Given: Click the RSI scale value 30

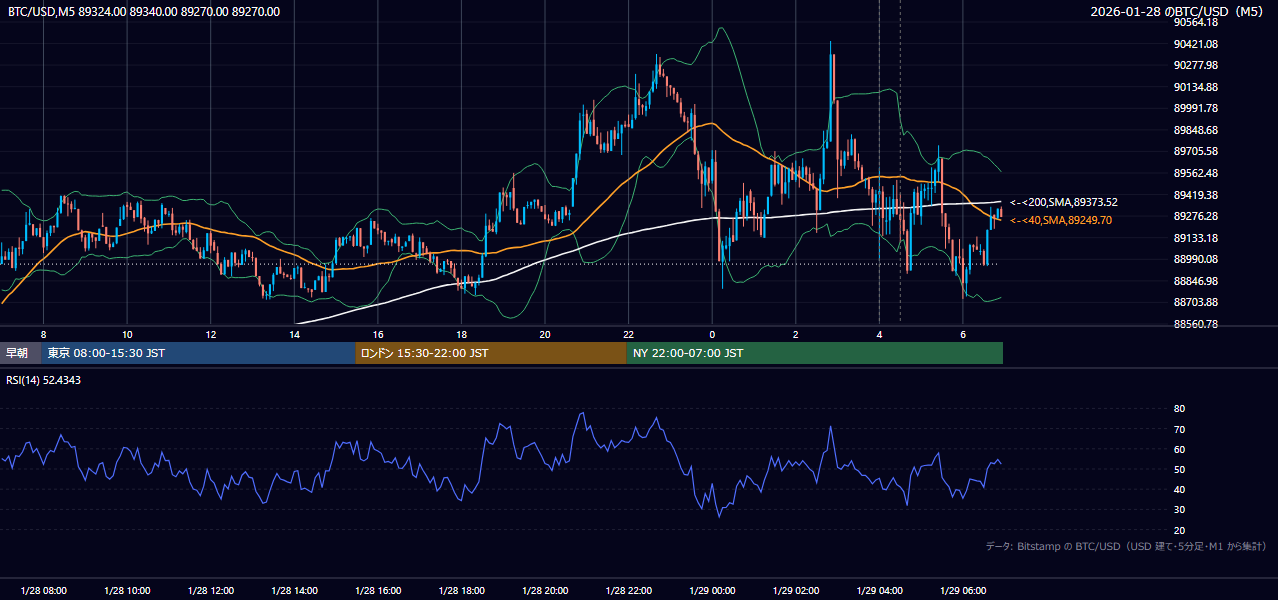Looking at the screenshot, I should tap(1179, 510).
